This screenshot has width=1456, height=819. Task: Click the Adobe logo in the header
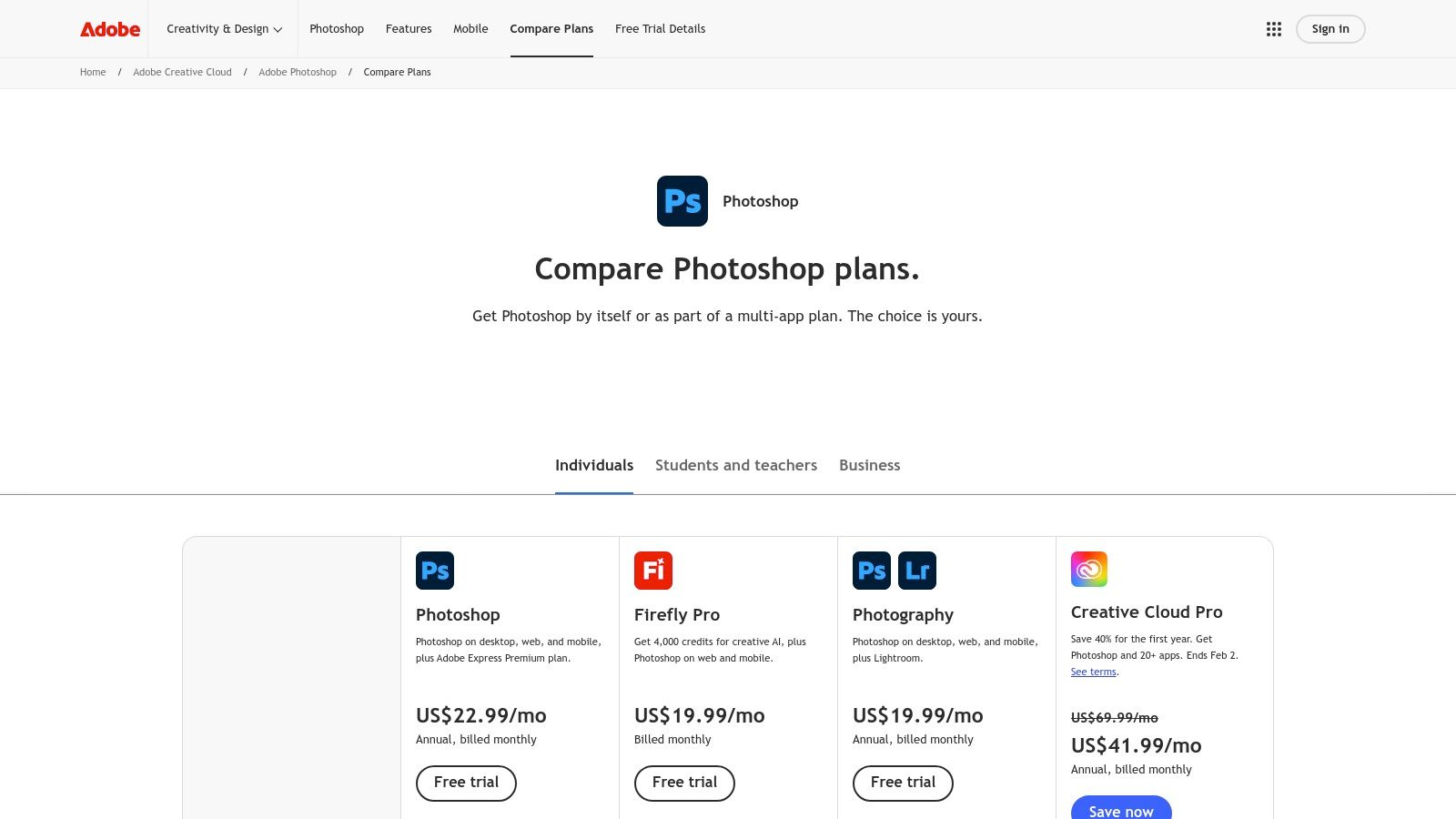[x=108, y=28]
